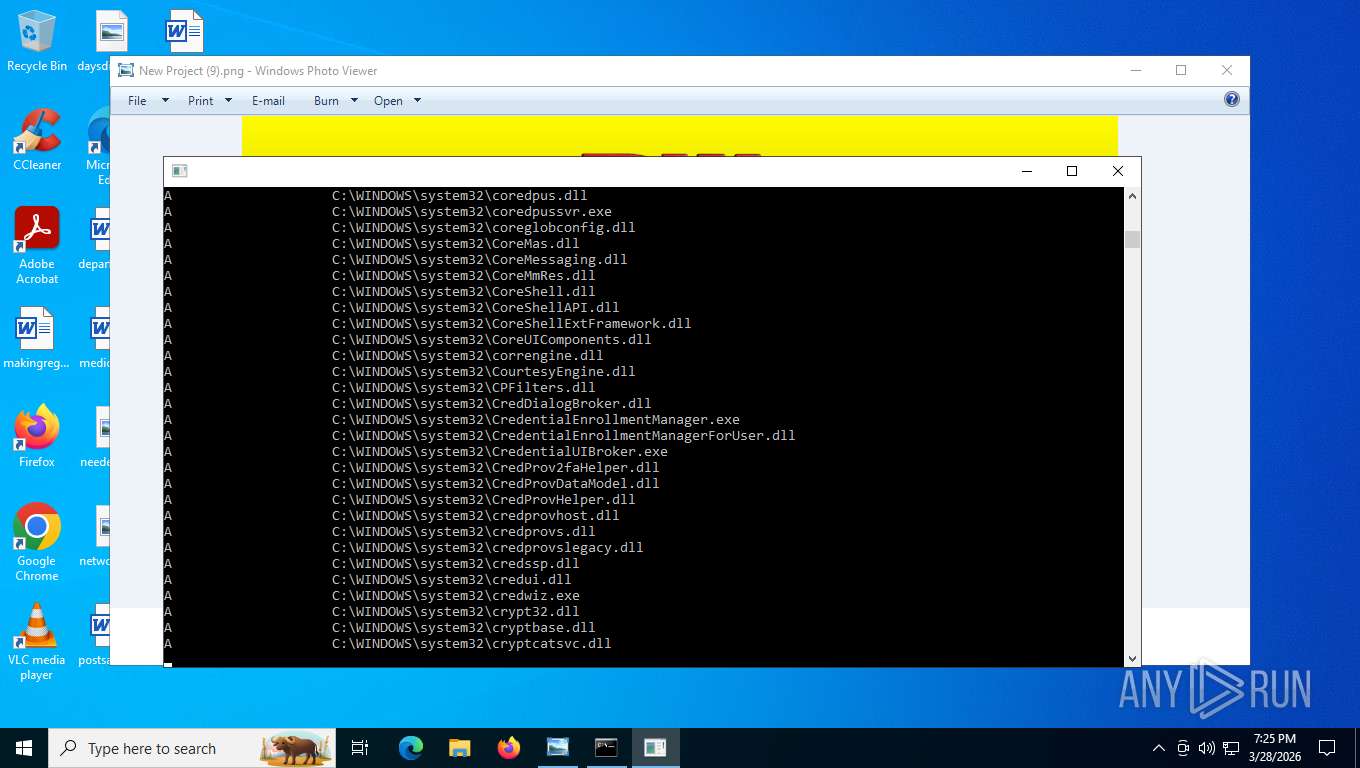
Task: Open the Burn menu in Photo Viewer
Action: click(326, 101)
